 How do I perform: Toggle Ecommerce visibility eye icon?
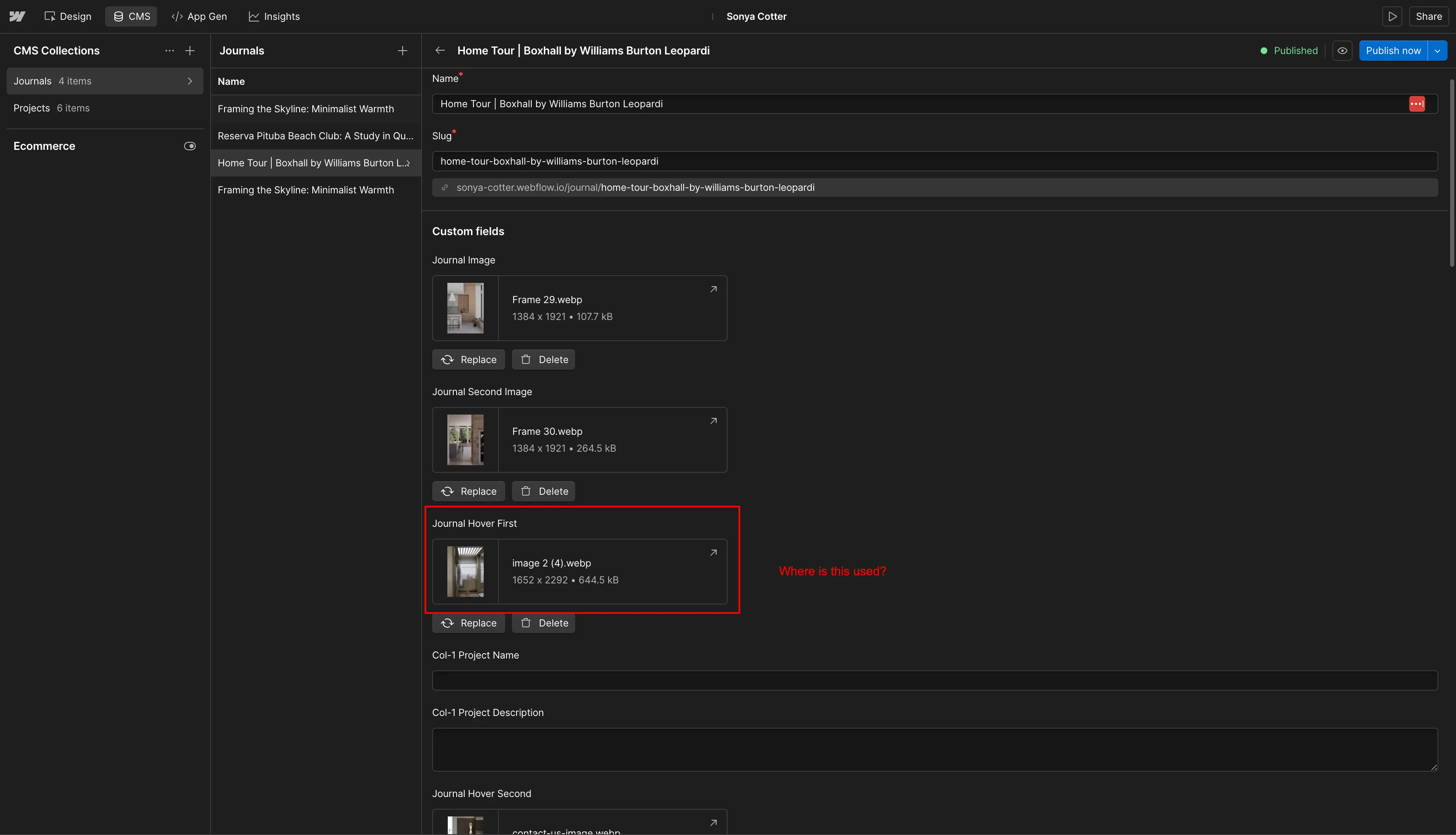pyautogui.click(x=190, y=146)
